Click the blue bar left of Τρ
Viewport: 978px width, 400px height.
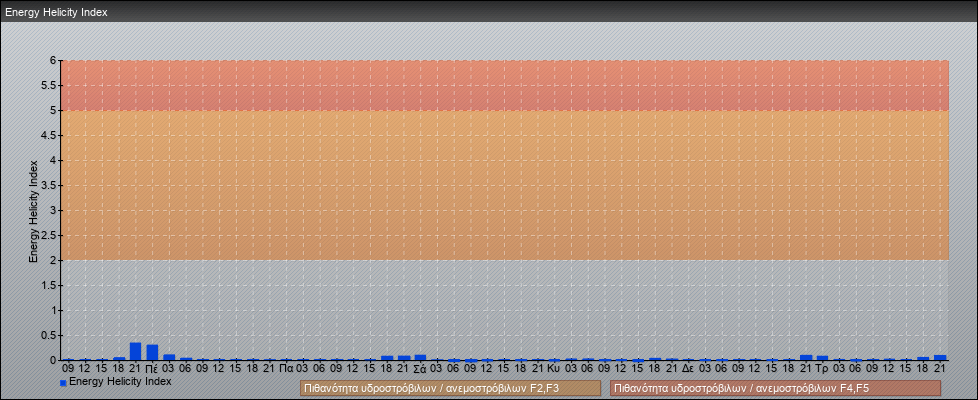click(806, 357)
